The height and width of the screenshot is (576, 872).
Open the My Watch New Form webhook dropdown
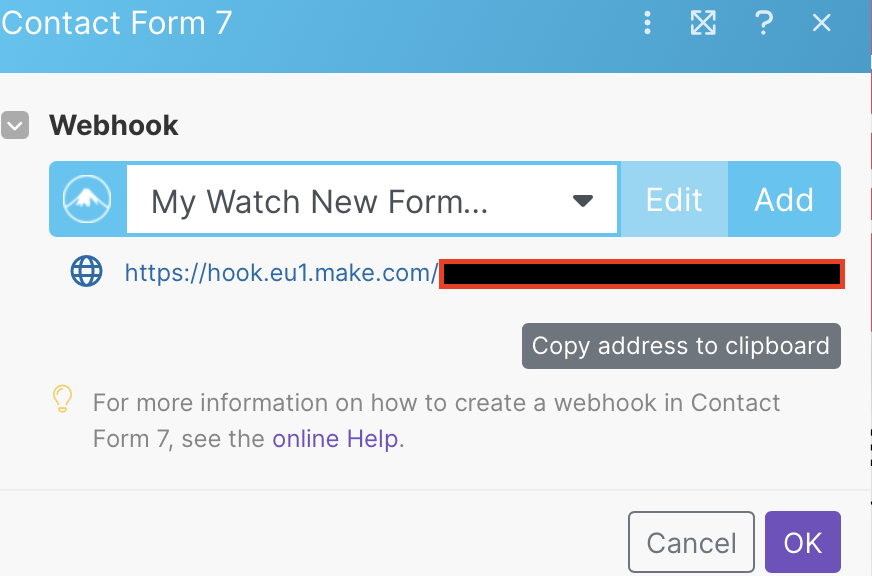point(372,200)
